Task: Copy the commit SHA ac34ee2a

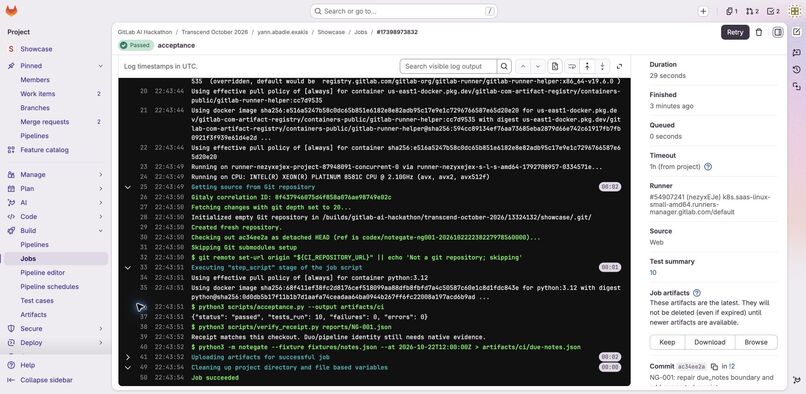Action: point(715,367)
